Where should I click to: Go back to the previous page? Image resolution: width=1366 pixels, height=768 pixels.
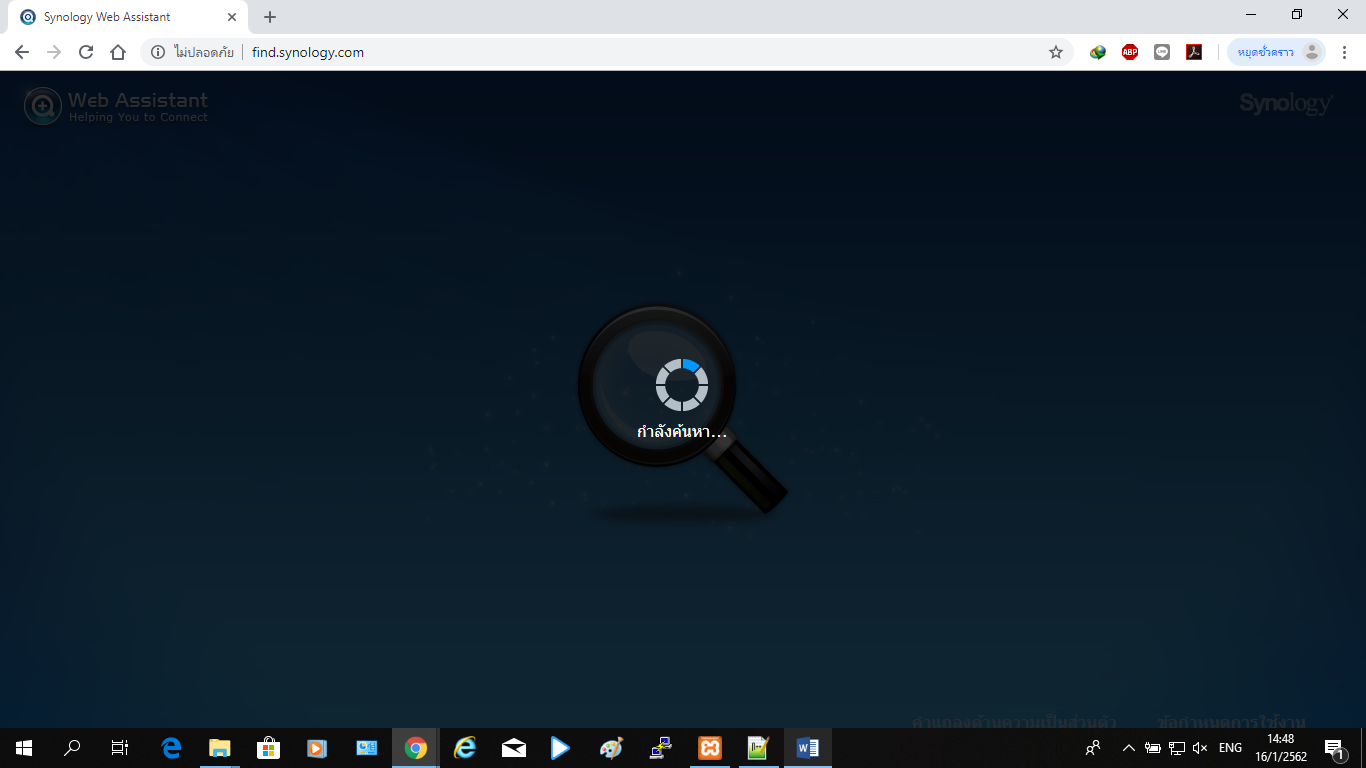[22, 52]
